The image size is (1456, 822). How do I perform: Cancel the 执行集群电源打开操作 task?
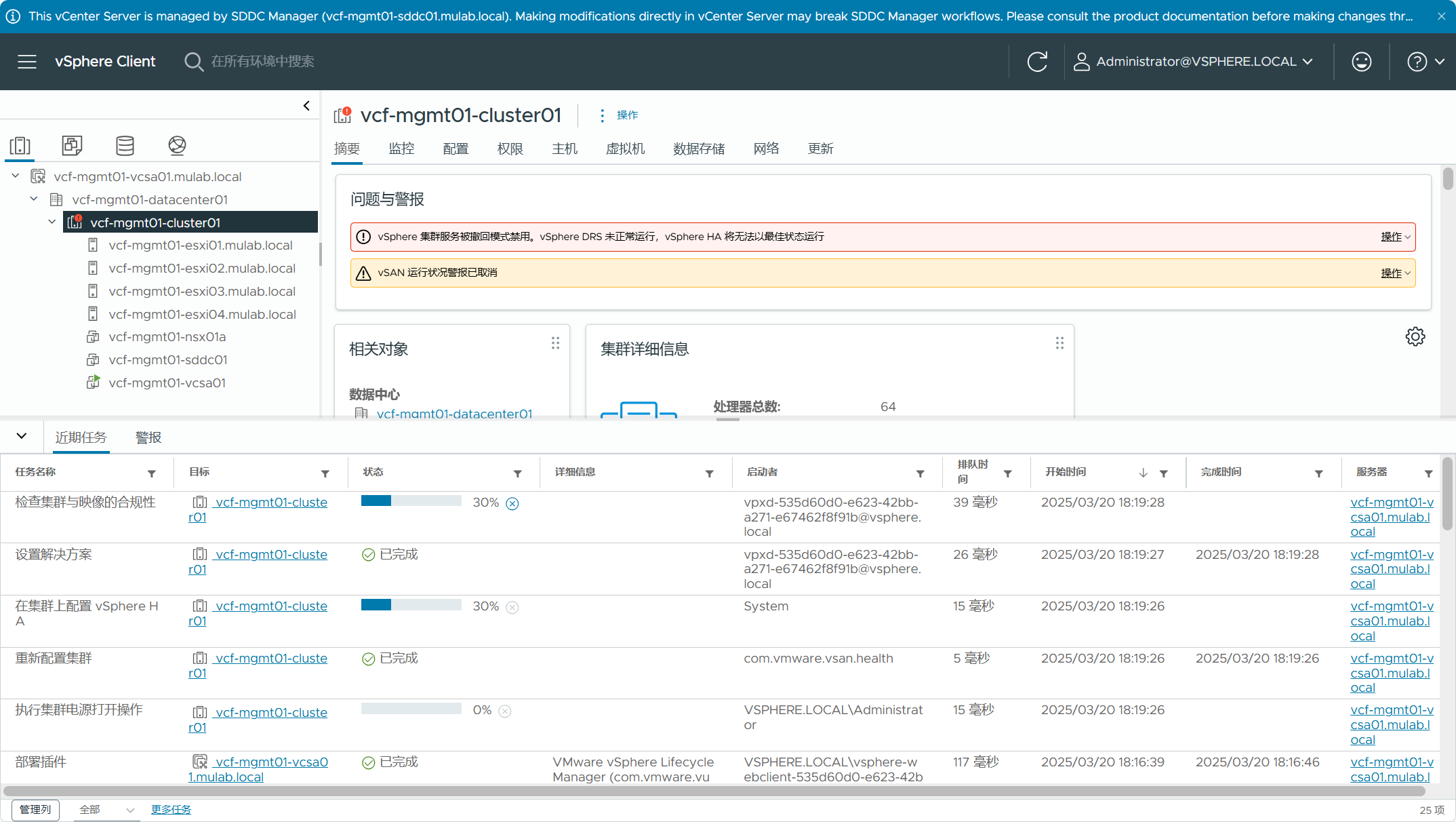point(505,711)
